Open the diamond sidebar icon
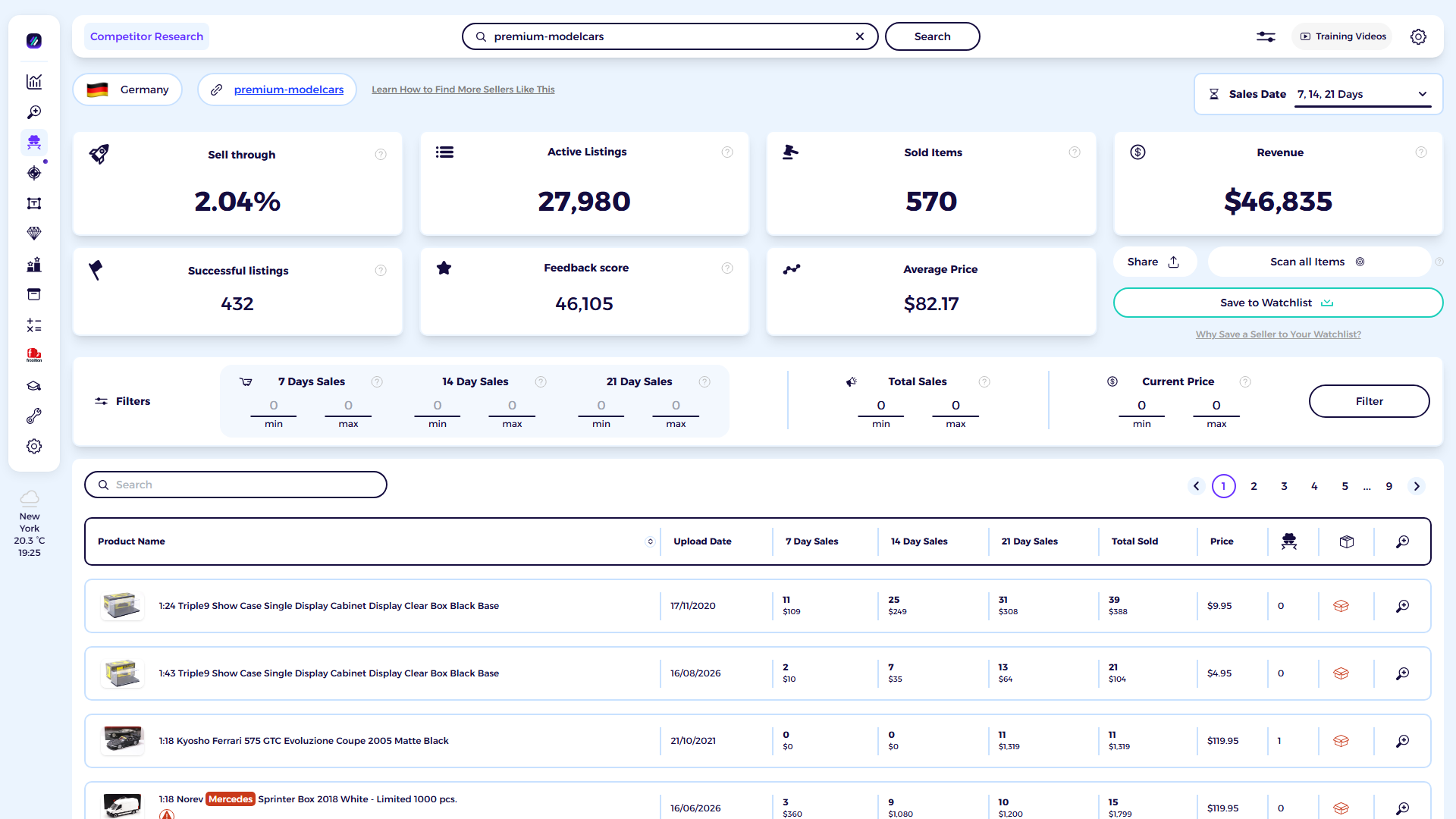The height and width of the screenshot is (819, 1456). 34,234
